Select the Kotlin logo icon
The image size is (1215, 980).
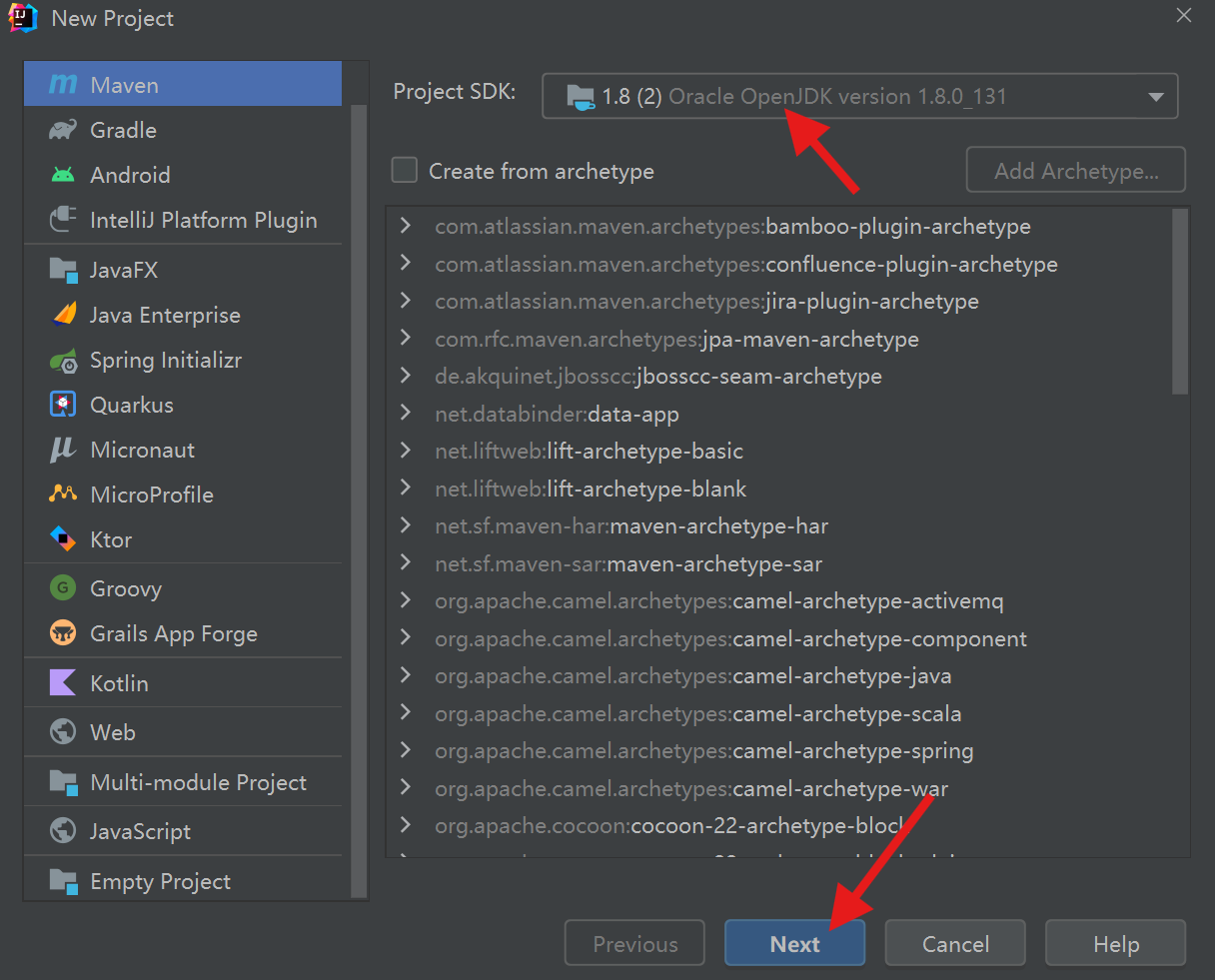(x=63, y=683)
